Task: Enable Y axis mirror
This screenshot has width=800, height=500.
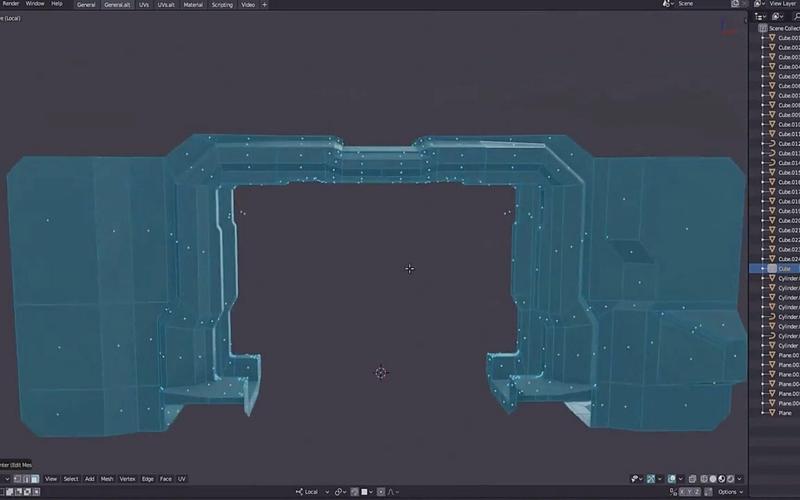Action: [689, 492]
